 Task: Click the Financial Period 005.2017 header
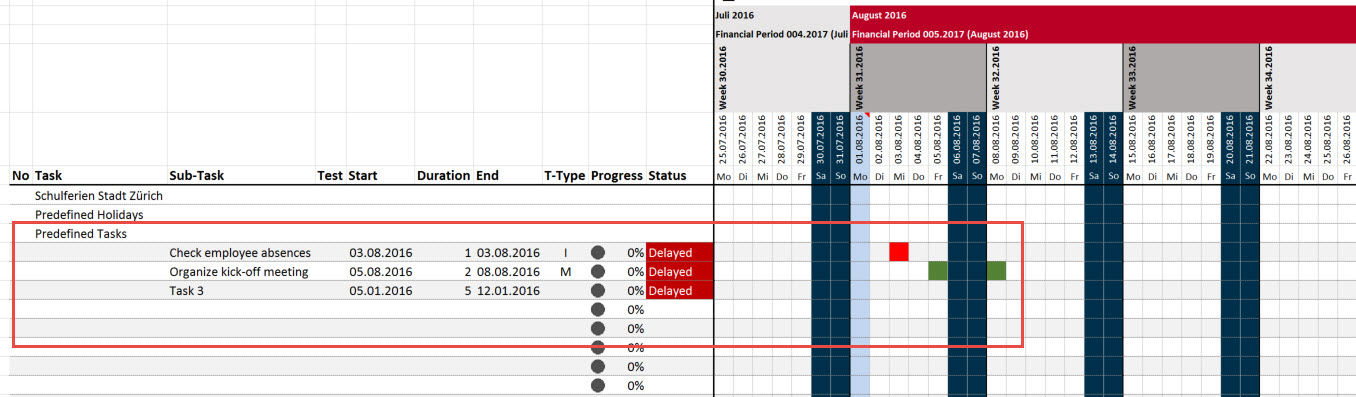tap(940, 34)
